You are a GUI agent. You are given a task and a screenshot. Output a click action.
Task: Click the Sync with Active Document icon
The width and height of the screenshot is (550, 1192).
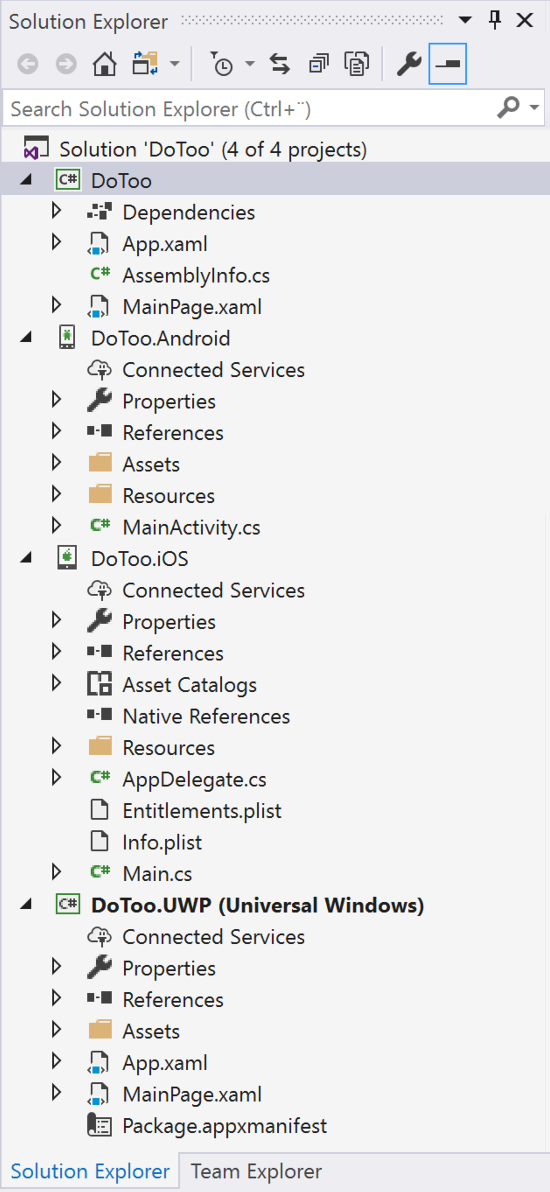280,65
